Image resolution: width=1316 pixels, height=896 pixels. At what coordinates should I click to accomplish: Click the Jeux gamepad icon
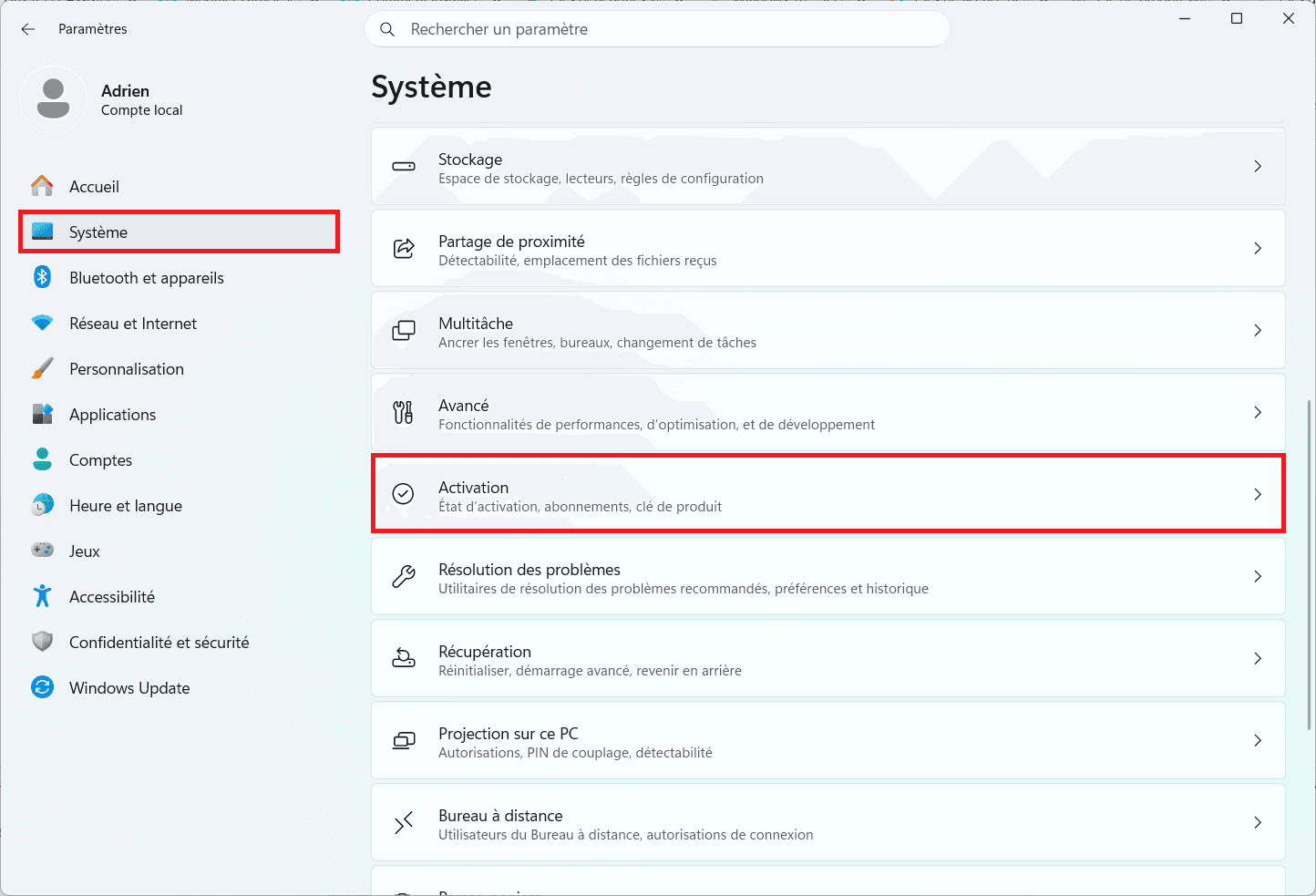[42, 551]
